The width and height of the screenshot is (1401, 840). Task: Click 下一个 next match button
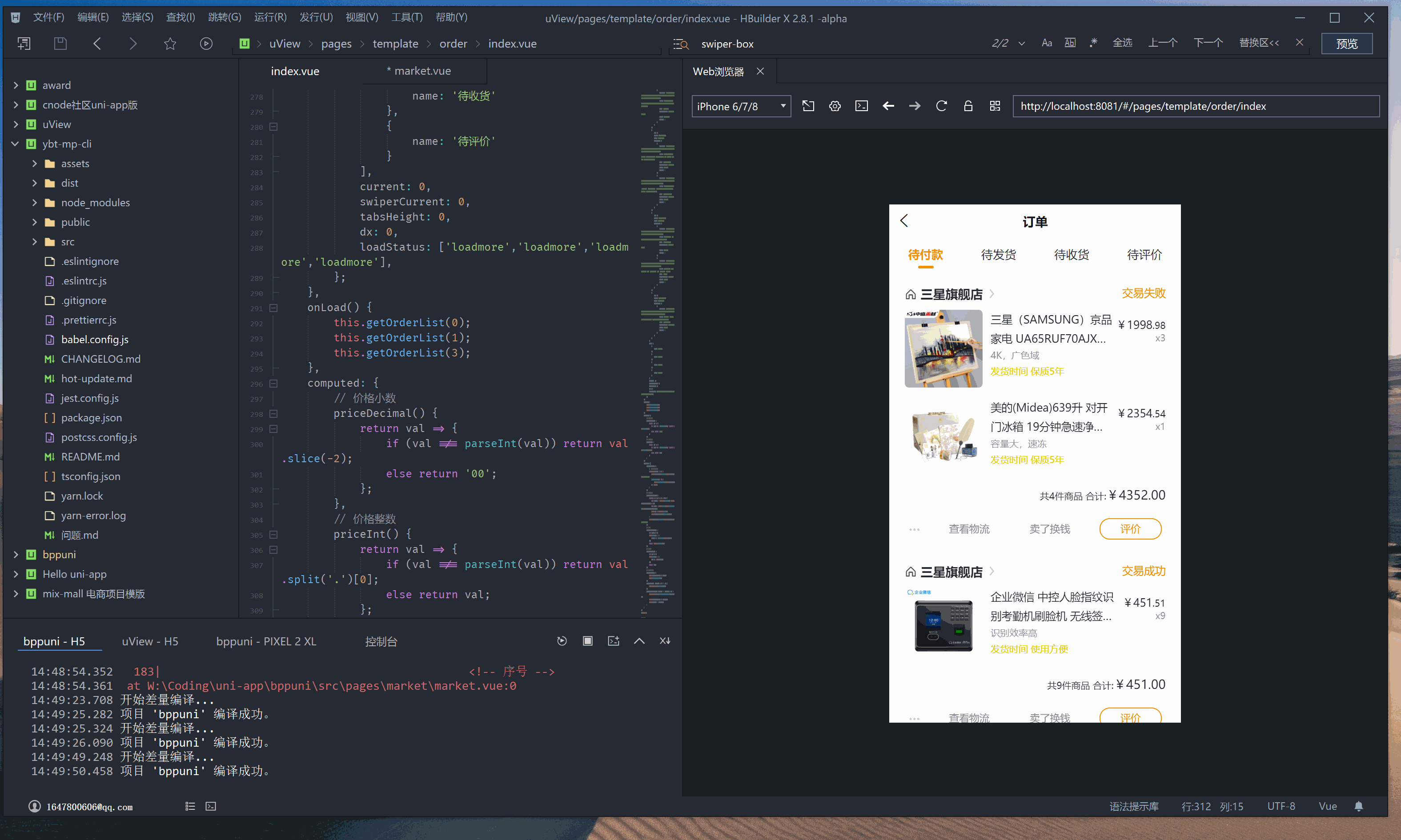(1208, 43)
